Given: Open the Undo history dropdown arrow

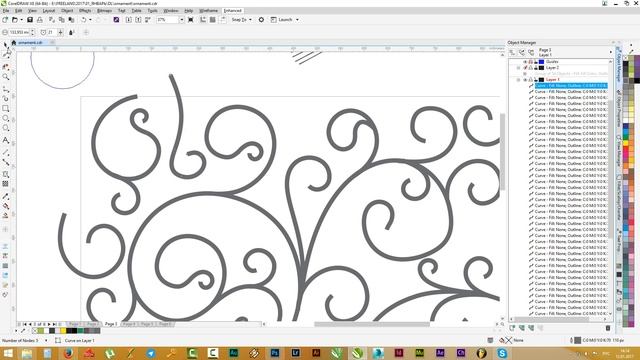Looking at the screenshot, I should tap(90, 20).
